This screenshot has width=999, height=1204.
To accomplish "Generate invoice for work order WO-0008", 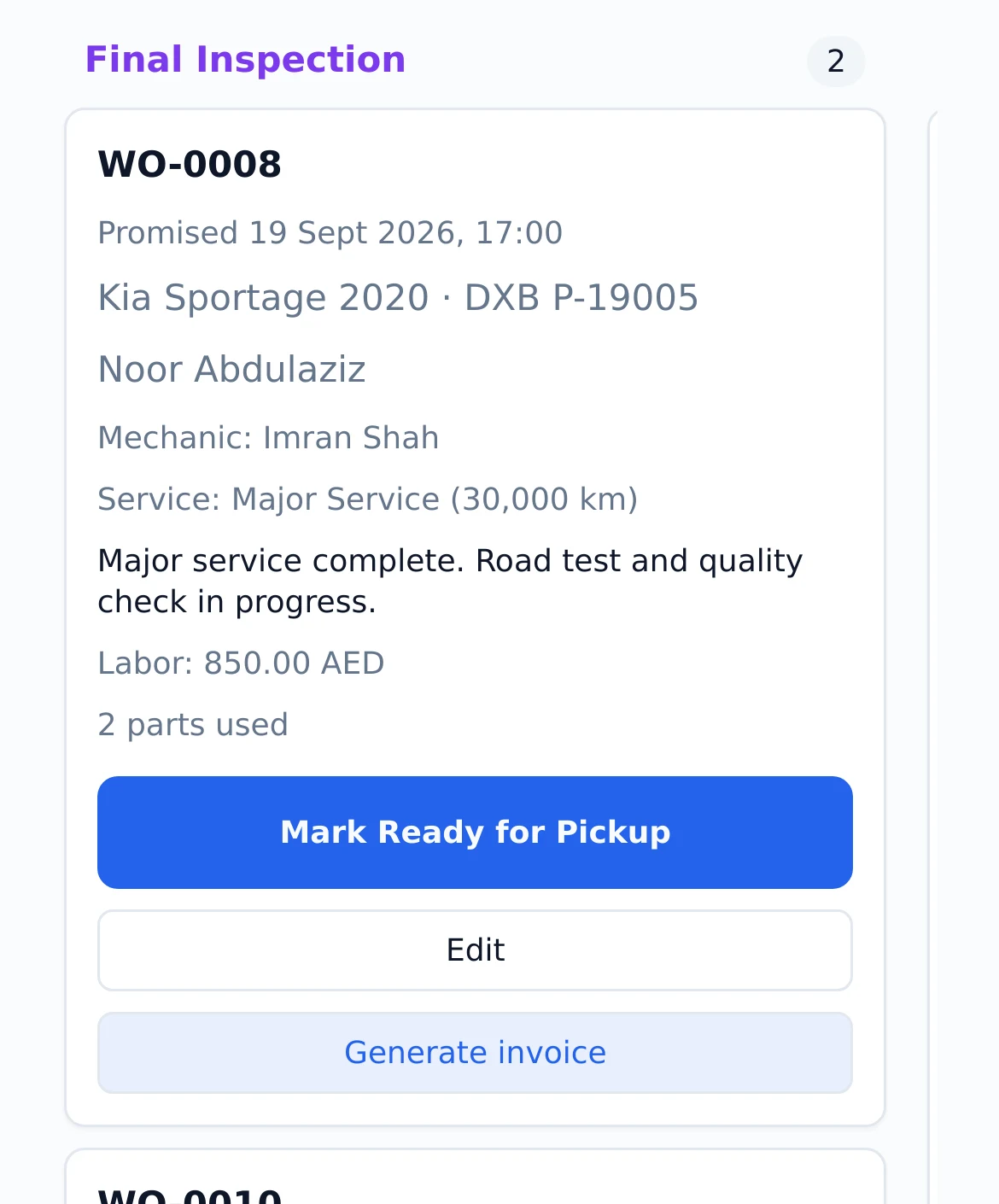I will pos(475,1053).
